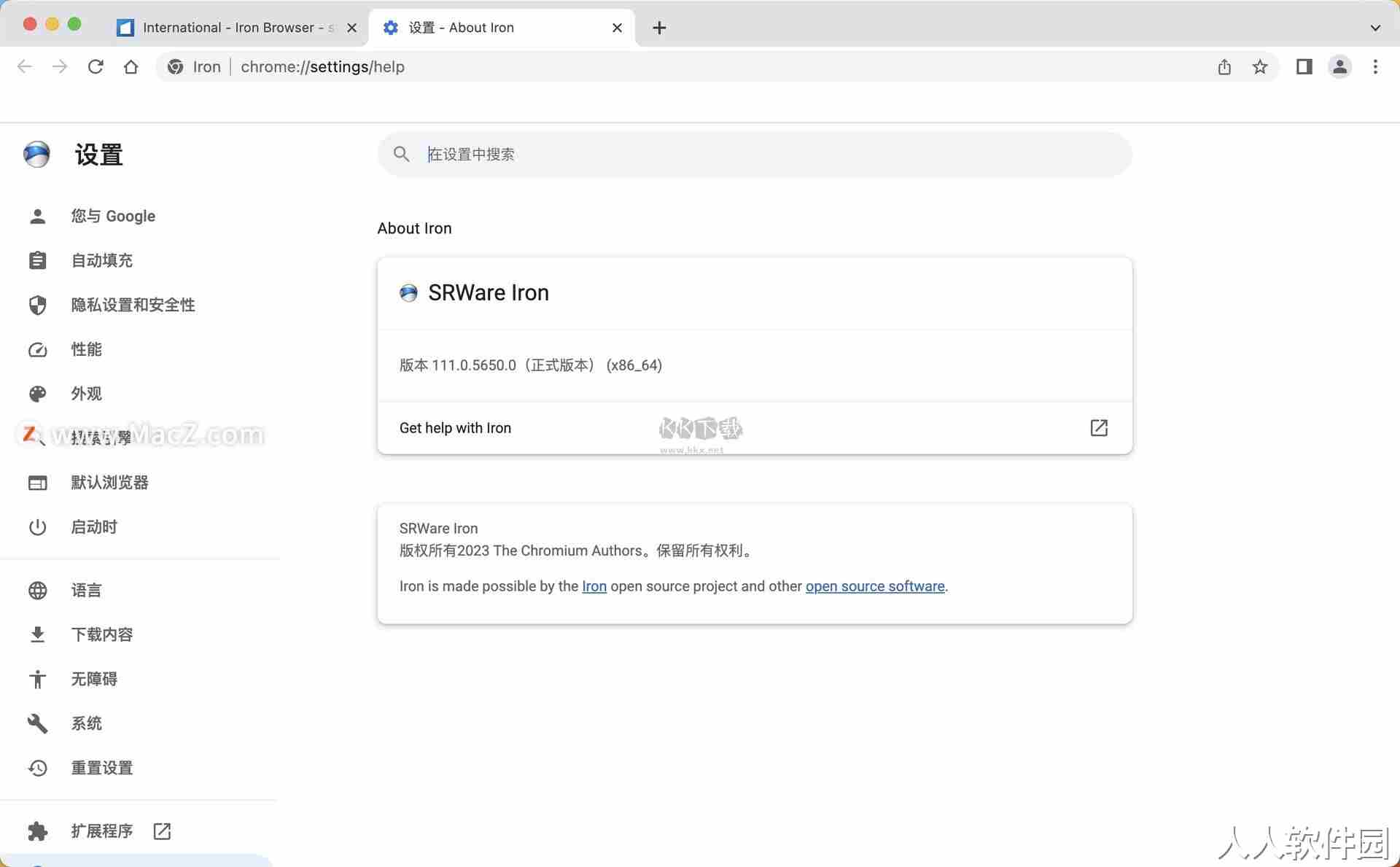The image size is (1400, 867).
Task: Click the external-link icon beside 扩展程序
Action: click(x=162, y=831)
